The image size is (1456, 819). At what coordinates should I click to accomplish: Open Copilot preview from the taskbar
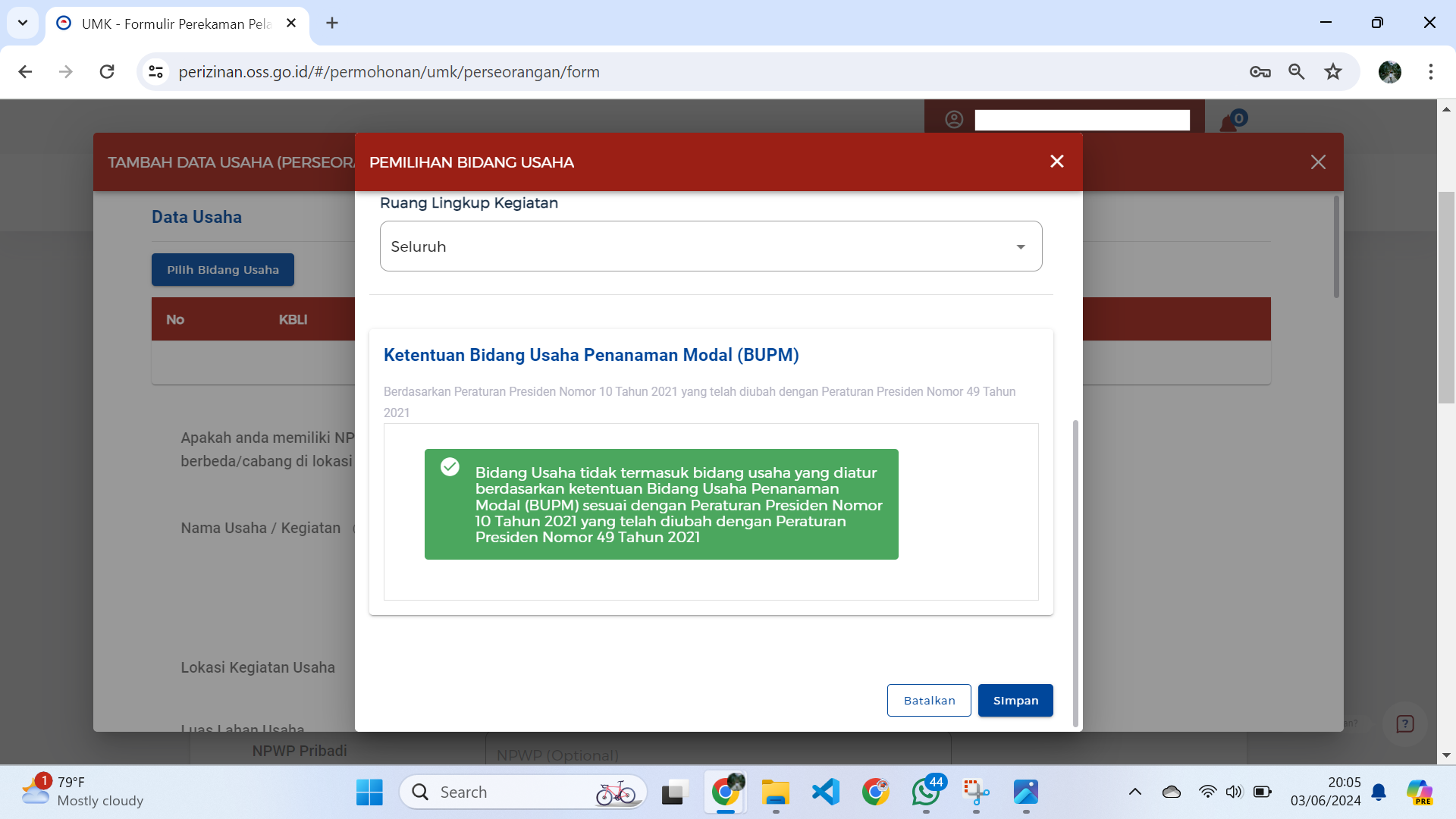click(x=1420, y=792)
